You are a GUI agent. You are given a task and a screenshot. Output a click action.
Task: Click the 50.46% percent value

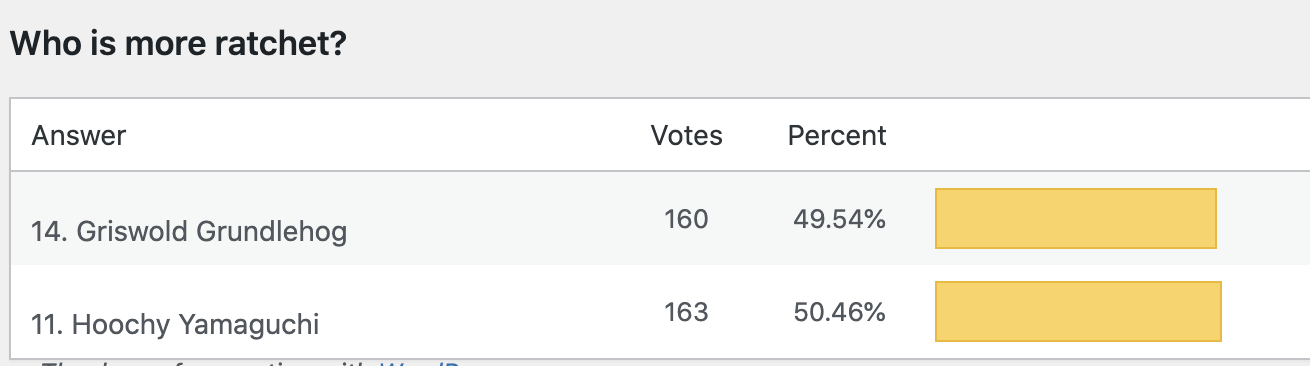coord(840,312)
